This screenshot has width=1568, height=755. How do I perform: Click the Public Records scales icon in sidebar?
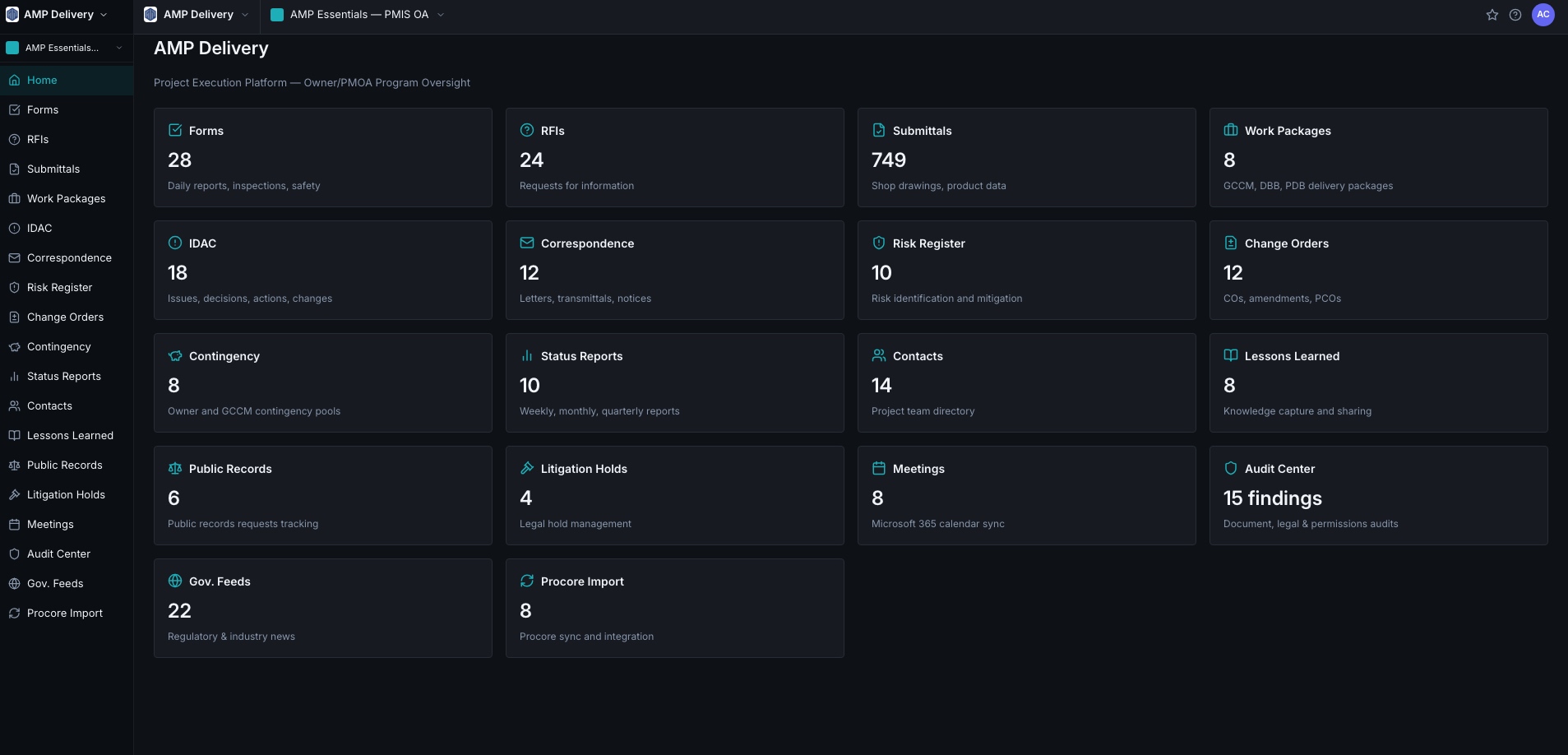pyautogui.click(x=14, y=465)
